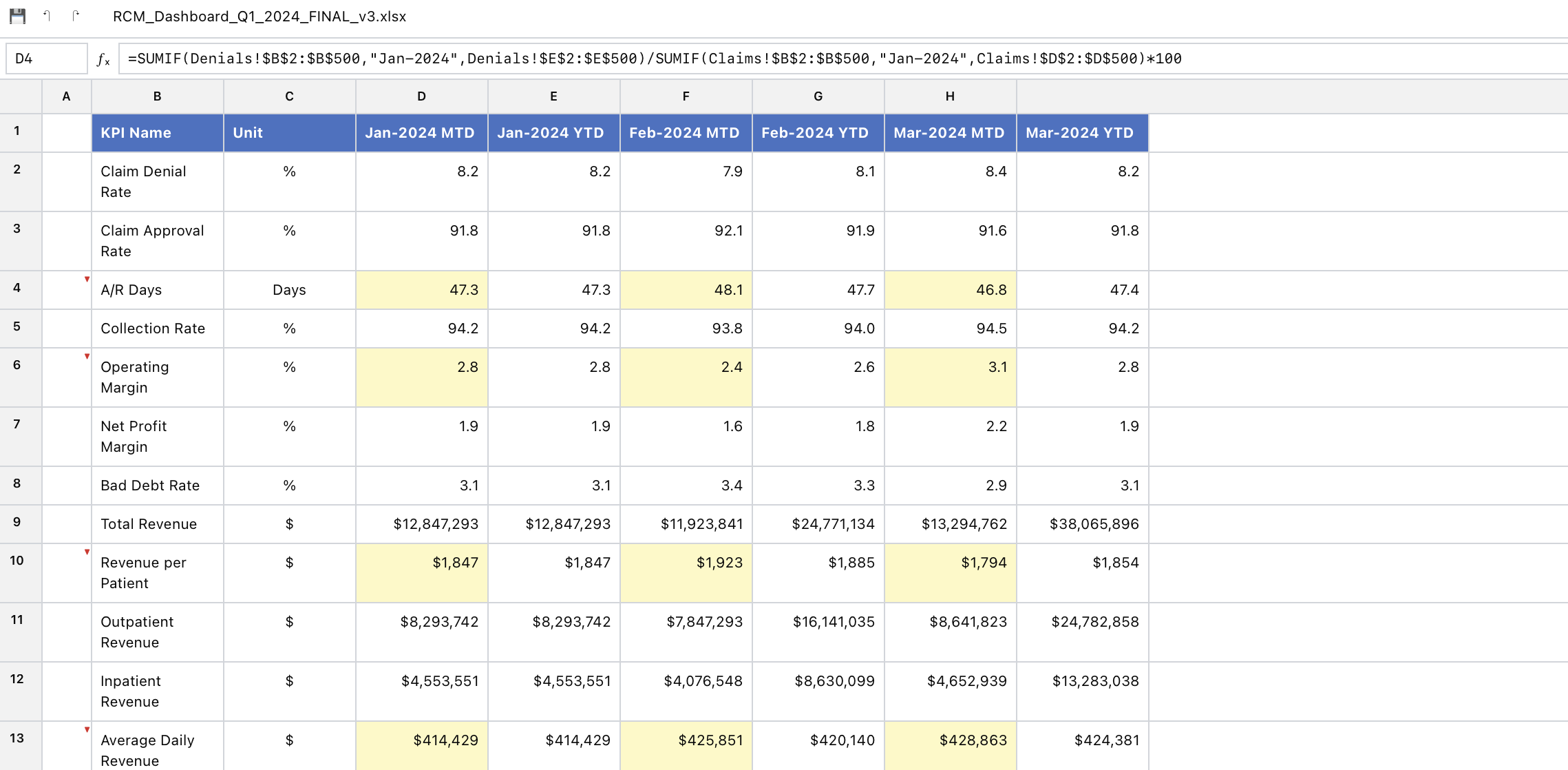Select yellow A/R Days cell 47.3
Viewport: 1568px width, 770px height.
click(x=421, y=290)
